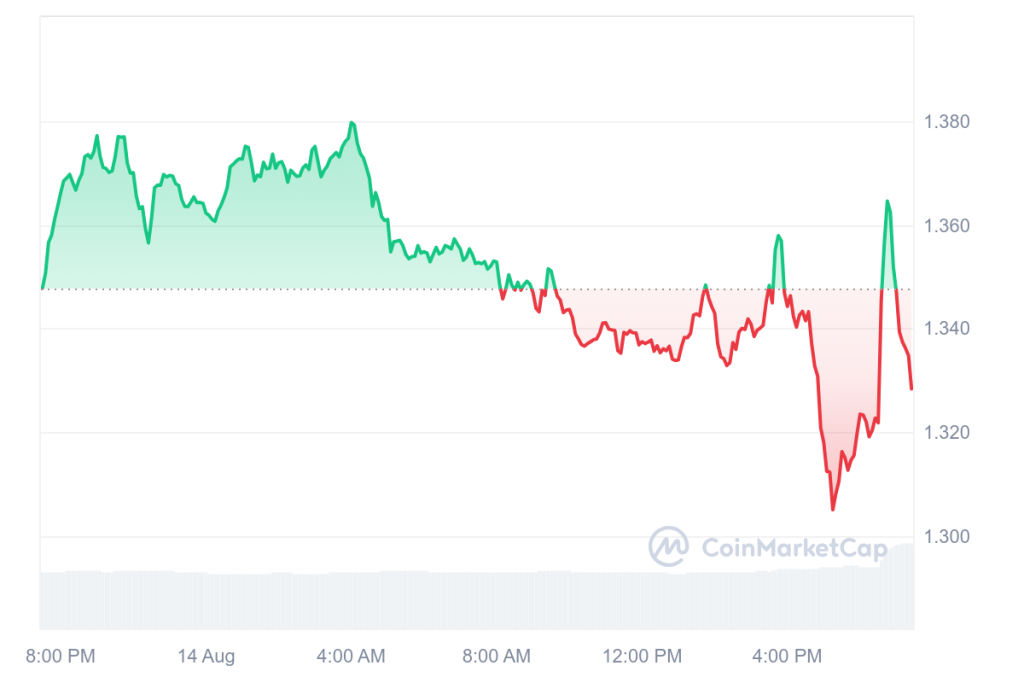
Task: Click the CoinMarketCap logo icon
Action: [668, 546]
